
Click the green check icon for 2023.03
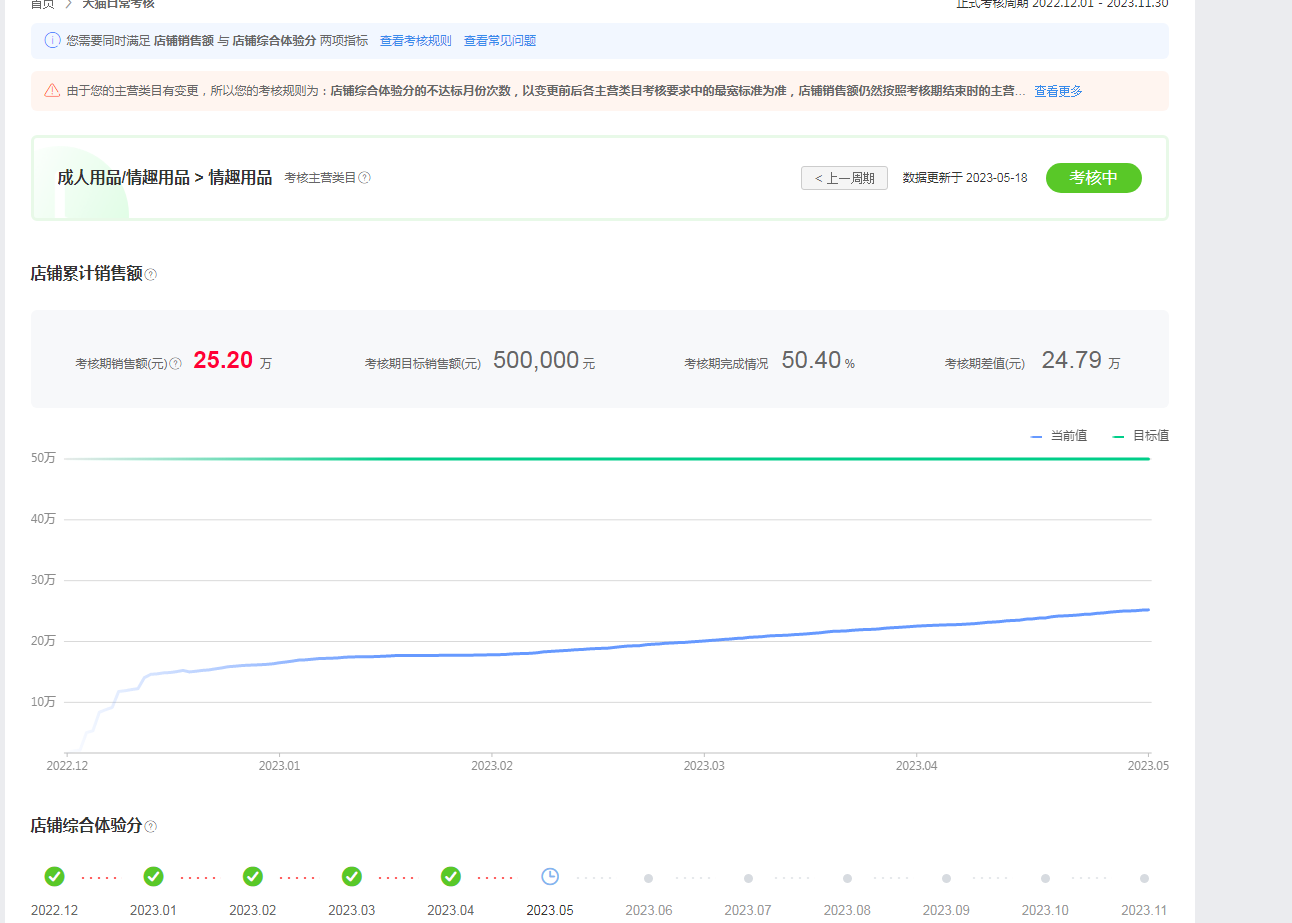[x=352, y=876]
